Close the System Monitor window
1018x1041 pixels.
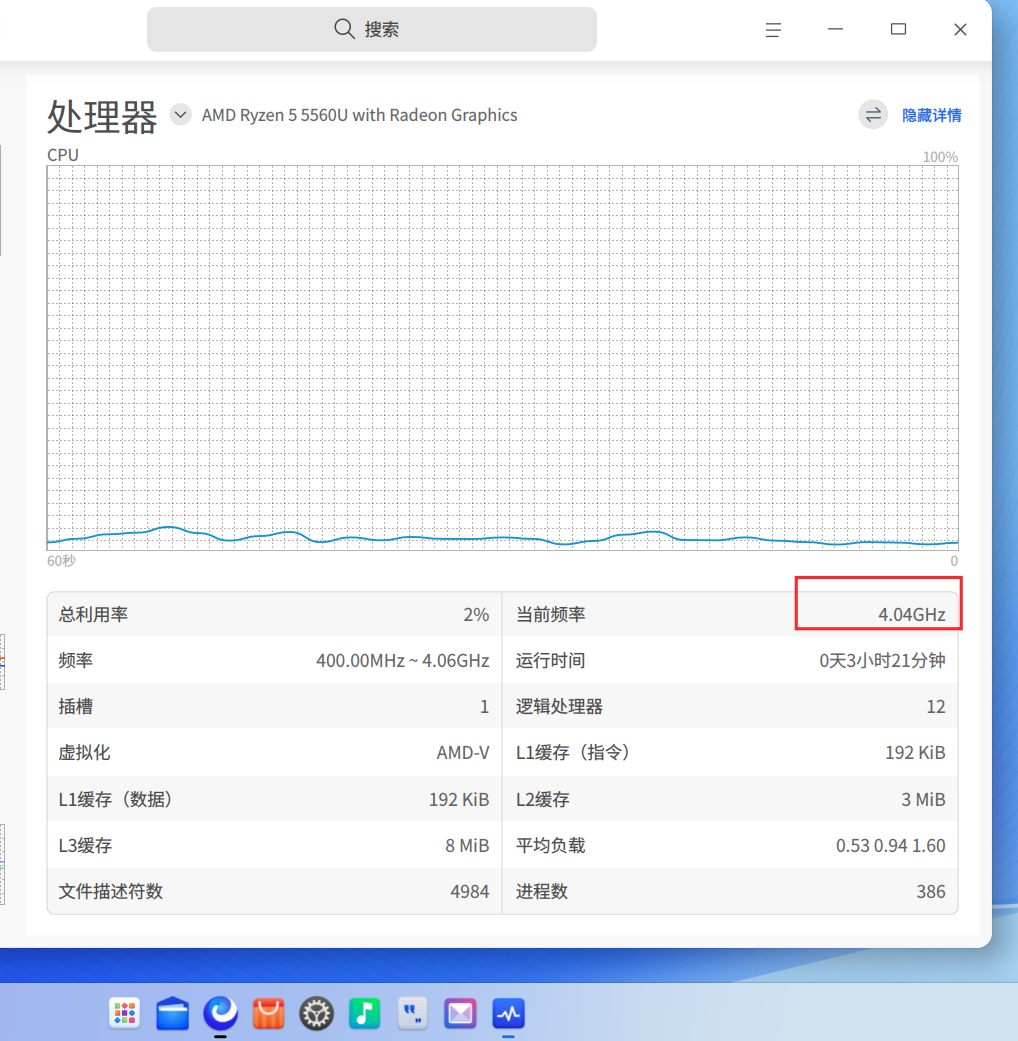point(960,29)
